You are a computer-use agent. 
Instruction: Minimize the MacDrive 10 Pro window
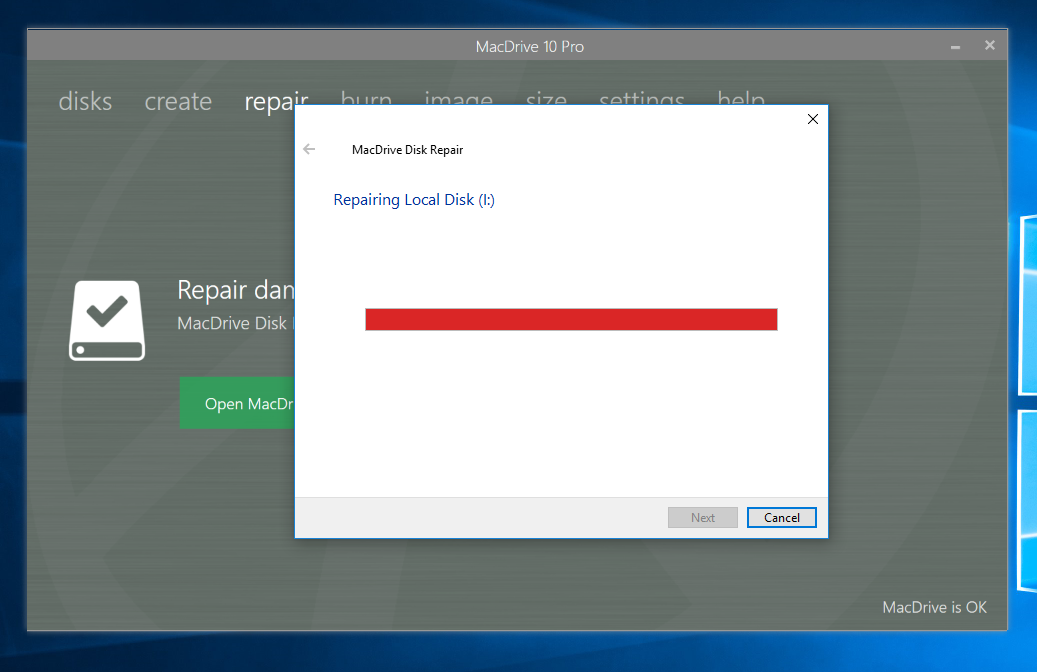click(954, 46)
